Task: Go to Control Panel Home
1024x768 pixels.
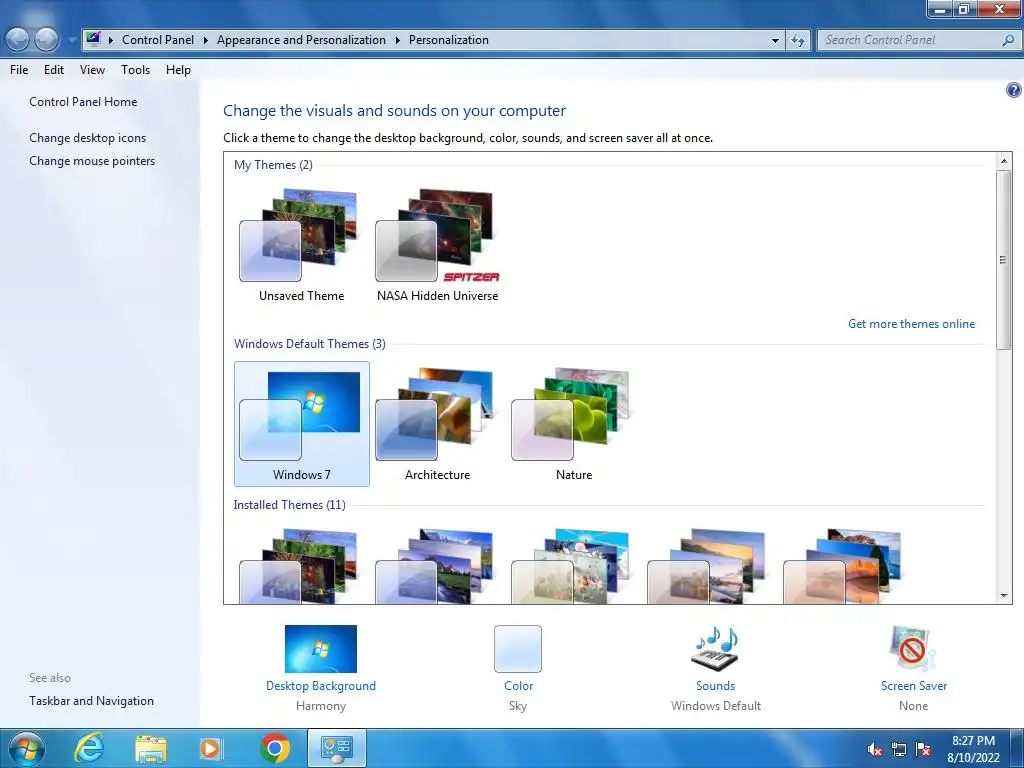Action: (83, 102)
